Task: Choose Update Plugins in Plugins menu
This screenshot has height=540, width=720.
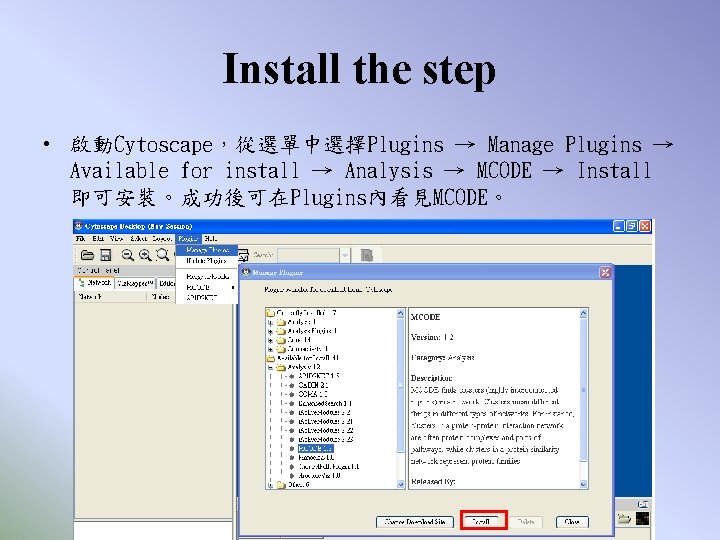Action: coord(207,260)
